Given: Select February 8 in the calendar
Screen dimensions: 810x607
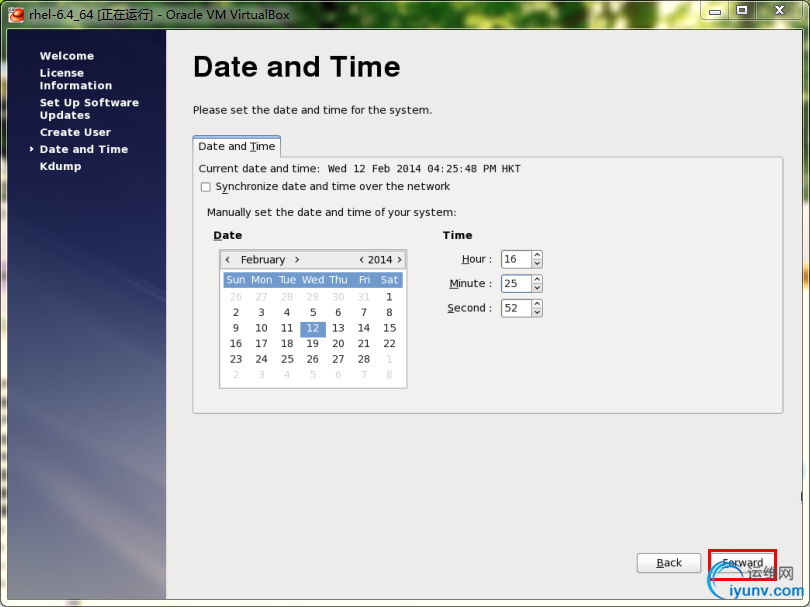Looking at the screenshot, I should 389,313.
